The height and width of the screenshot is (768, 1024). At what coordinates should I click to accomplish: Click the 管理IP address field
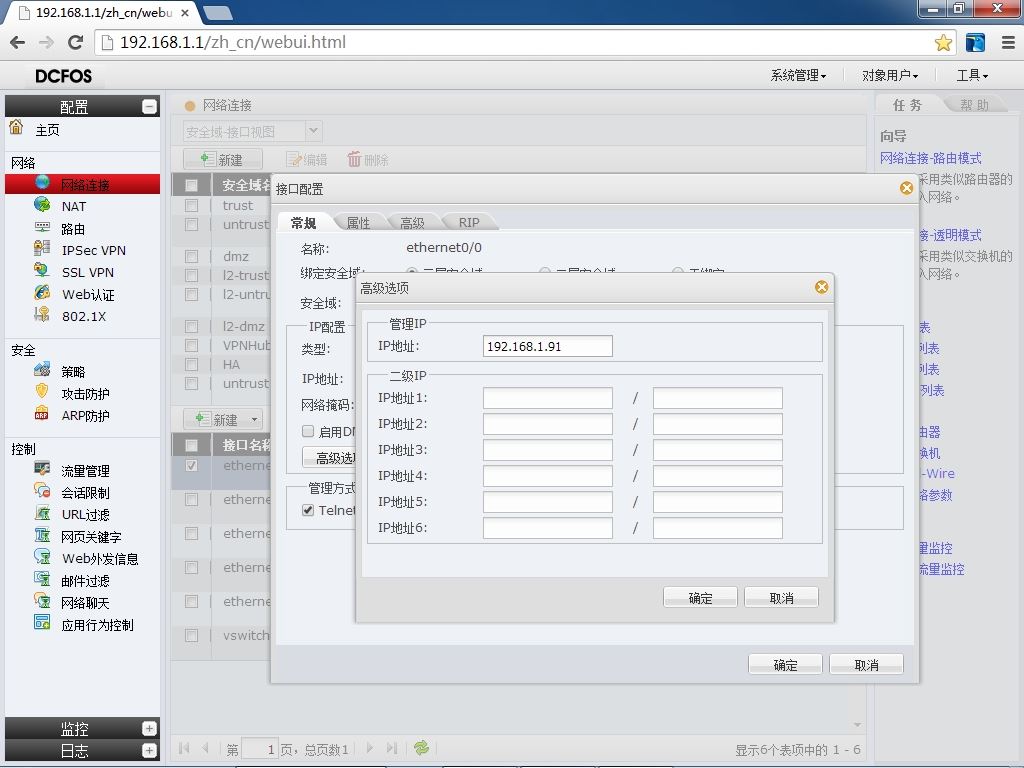(x=547, y=346)
